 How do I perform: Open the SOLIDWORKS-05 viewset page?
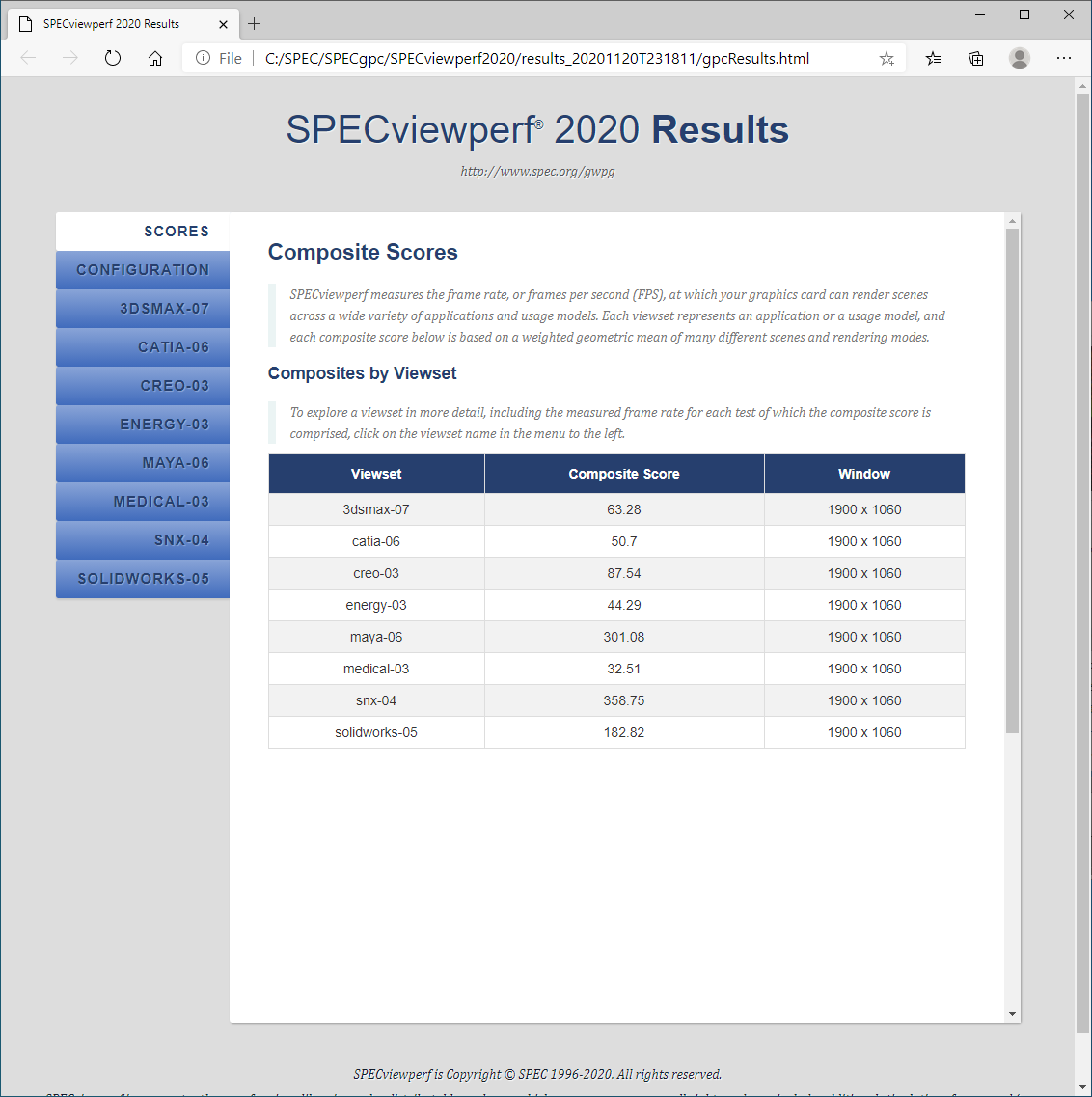point(143,579)
